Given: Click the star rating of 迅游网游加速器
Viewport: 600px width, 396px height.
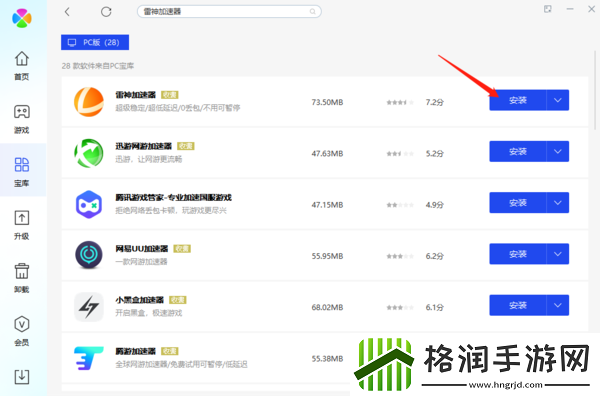Looking at the screenshot, I should pos(400,153).
